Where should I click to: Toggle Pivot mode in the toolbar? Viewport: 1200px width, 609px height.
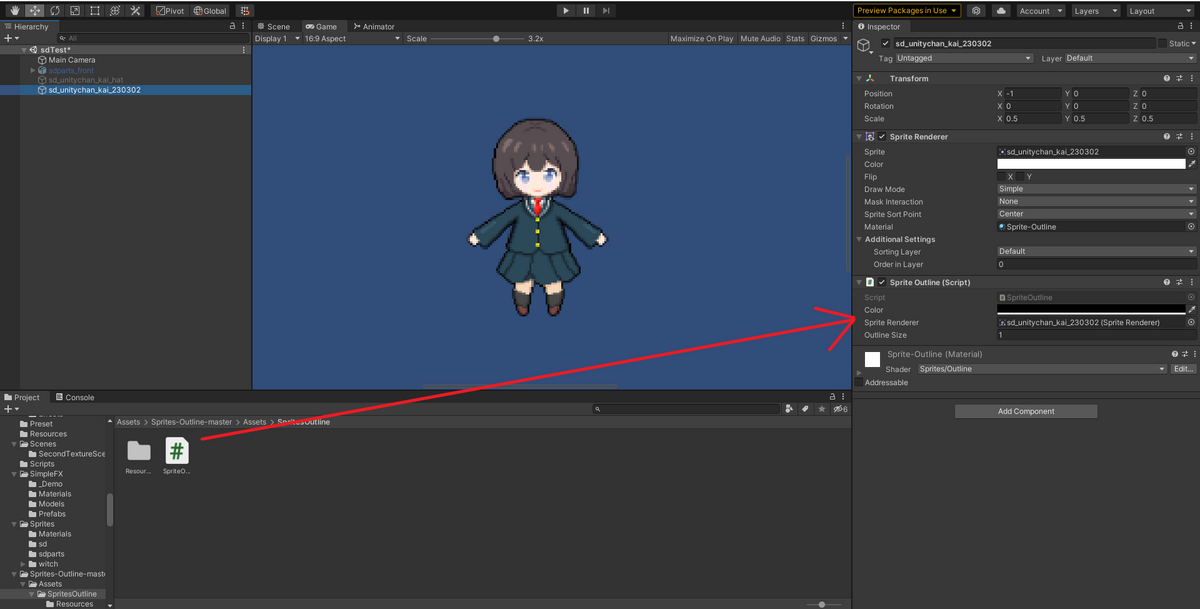pyautogui.click(x=169, y=10)
